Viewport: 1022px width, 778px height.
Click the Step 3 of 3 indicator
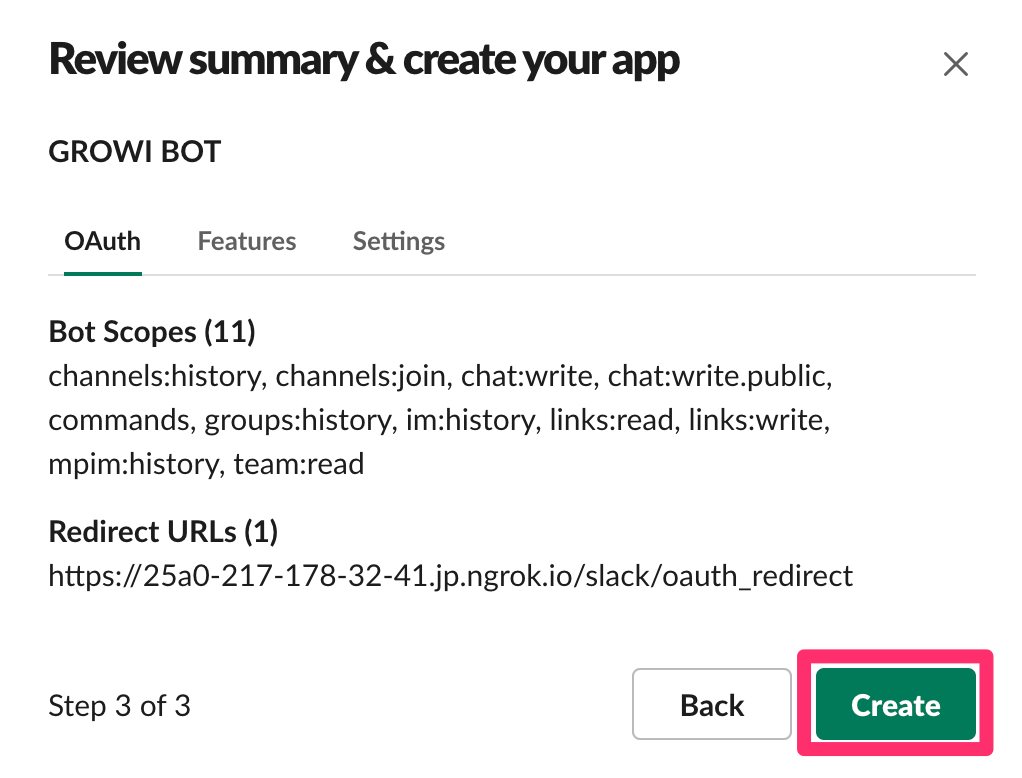(x=119, y=706)
